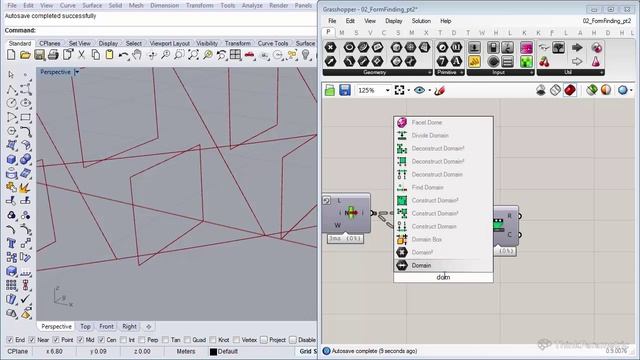Screen dimensions: 640x360
Task: Click the Default layer color swatch
Action: (x=213, y=351)
